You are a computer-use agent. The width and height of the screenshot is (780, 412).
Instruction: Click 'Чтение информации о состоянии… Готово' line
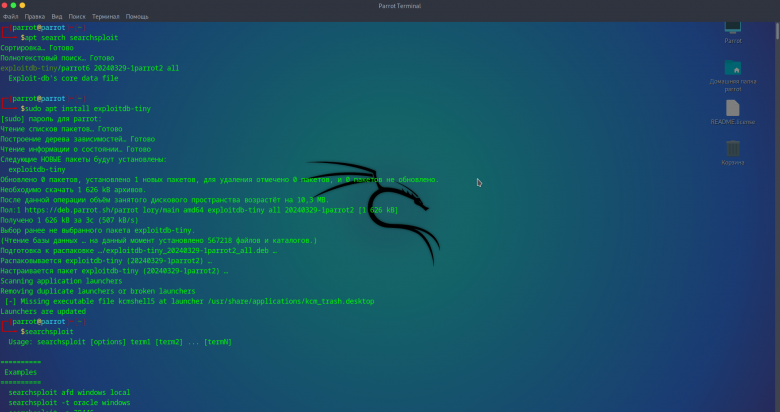[x=76, y=149]
